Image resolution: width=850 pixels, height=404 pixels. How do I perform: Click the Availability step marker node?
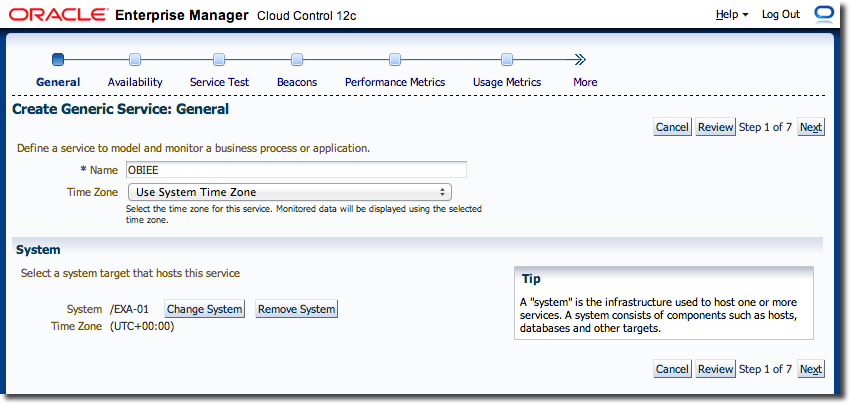134,59
